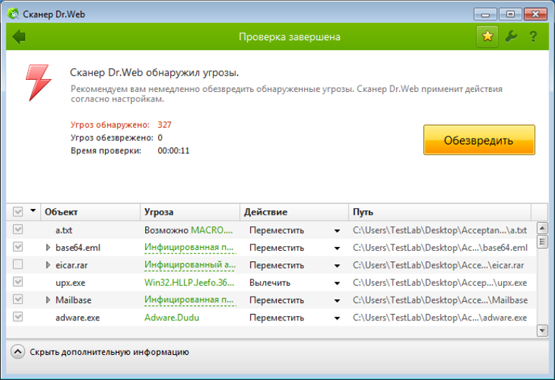Click the Обезвредить button
Screen dimensions: 555x380
tap(479, 140)
